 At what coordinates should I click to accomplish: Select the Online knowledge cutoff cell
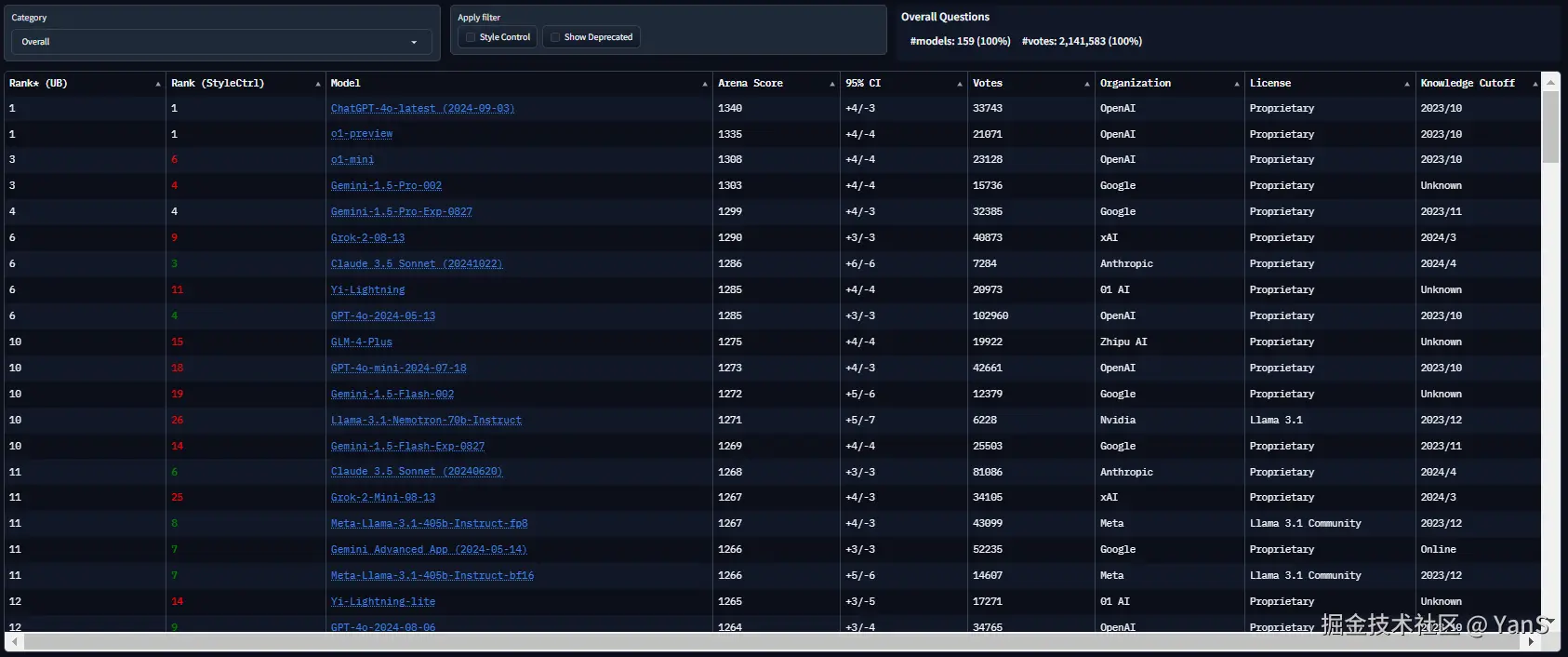pyautogui.click(x=1439, y=550)
